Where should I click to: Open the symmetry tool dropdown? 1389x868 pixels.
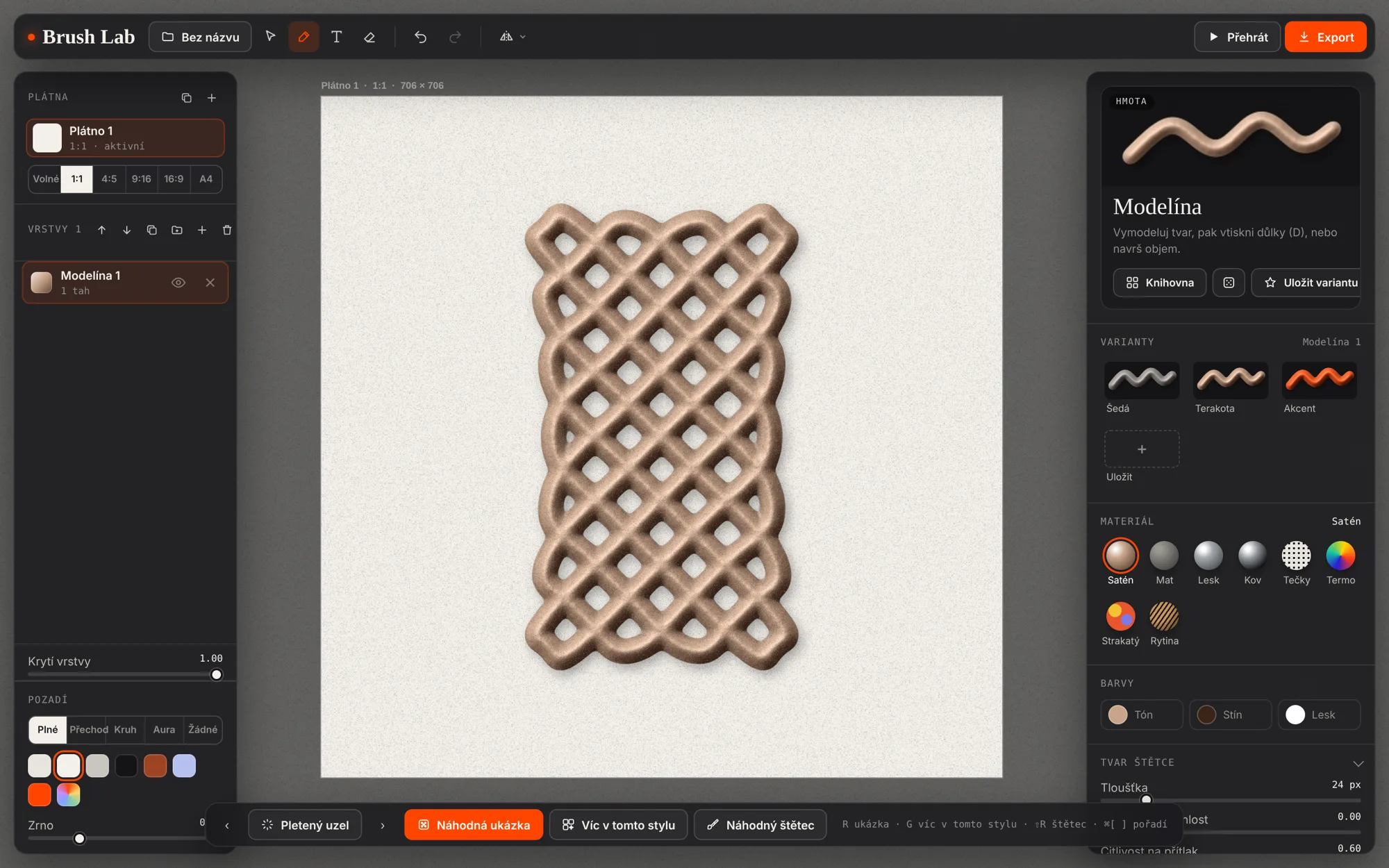click(513, 37)
